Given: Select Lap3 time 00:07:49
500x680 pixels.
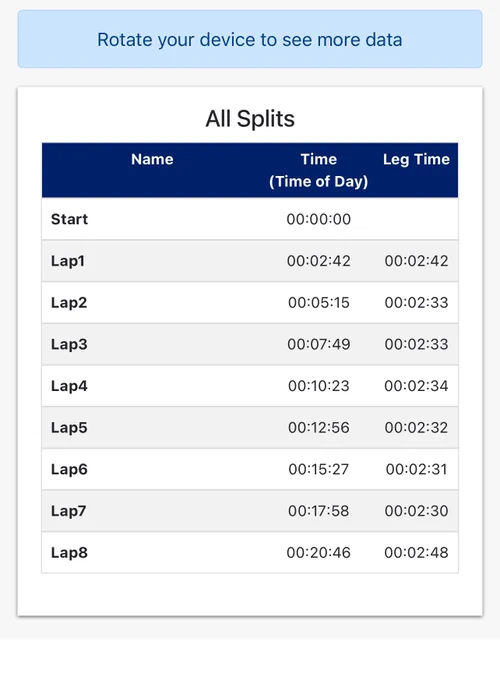Looking at the screenshot, I should [318, 344].
